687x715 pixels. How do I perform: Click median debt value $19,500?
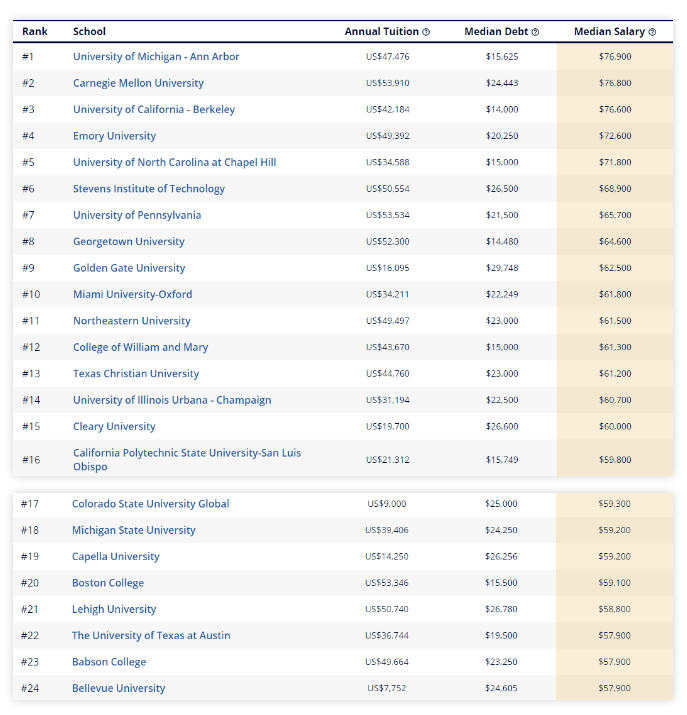point(501,636)
